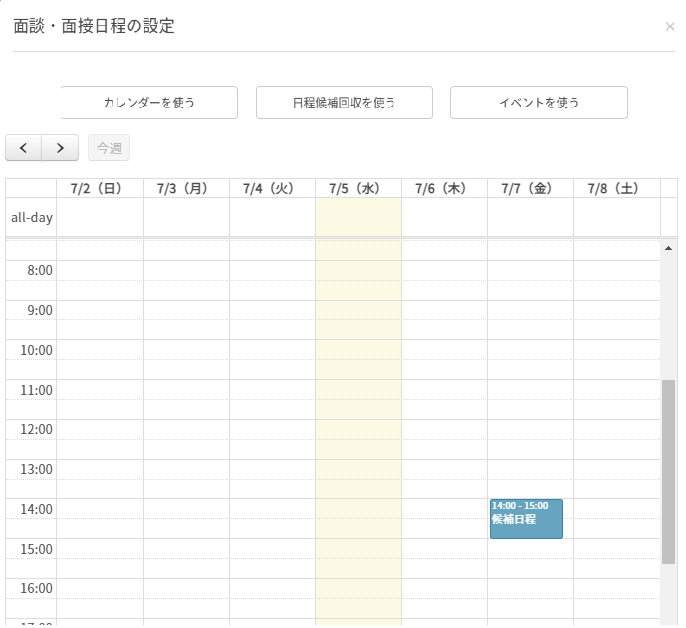The height and width of the screenshot is (628, 686).
Task: Click the calendar vertical scrollbar thumb
Action: (668, 470)
